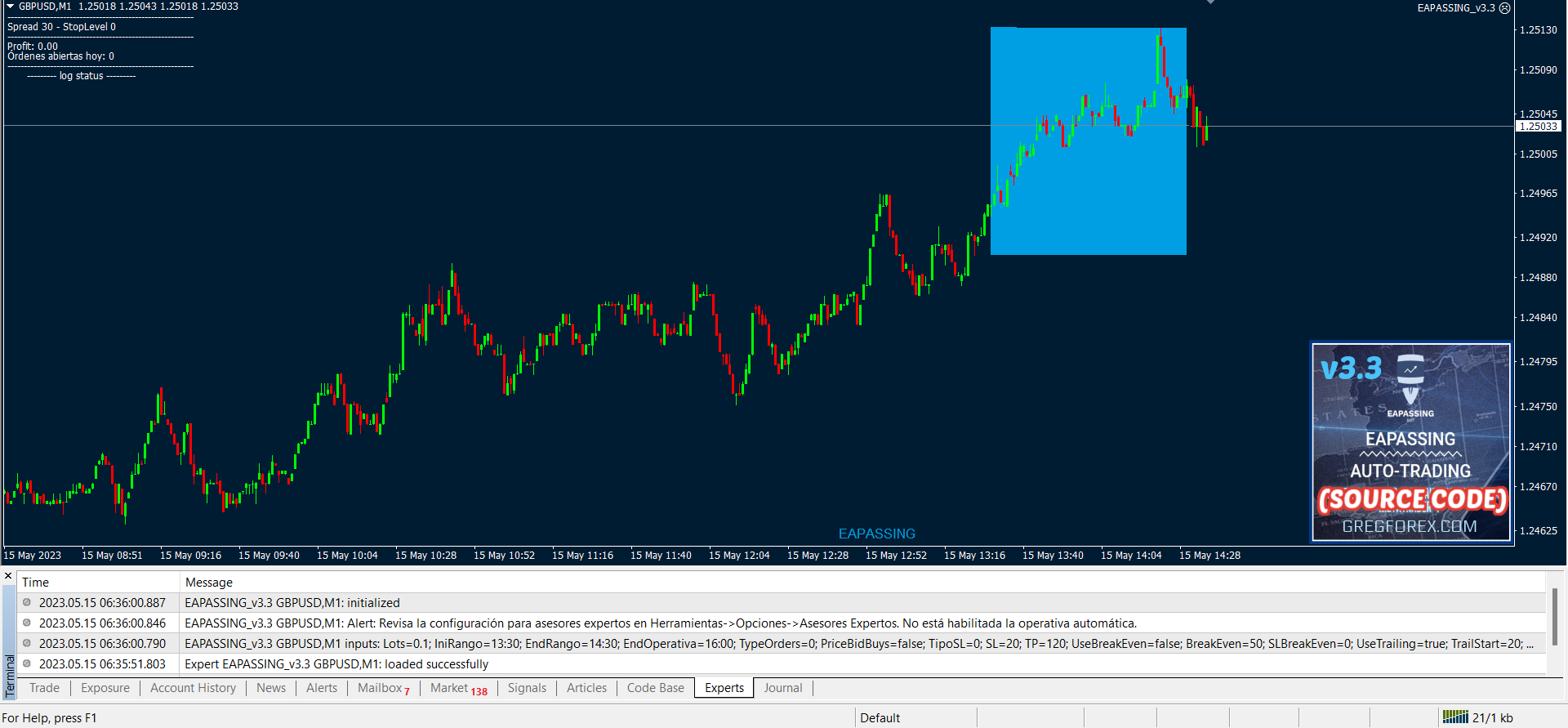Screen dimensions: 1568x728
Task: Click the EAPASSING_v3.3 sad-face expert icon
Action: click(x=1504, y=8)
